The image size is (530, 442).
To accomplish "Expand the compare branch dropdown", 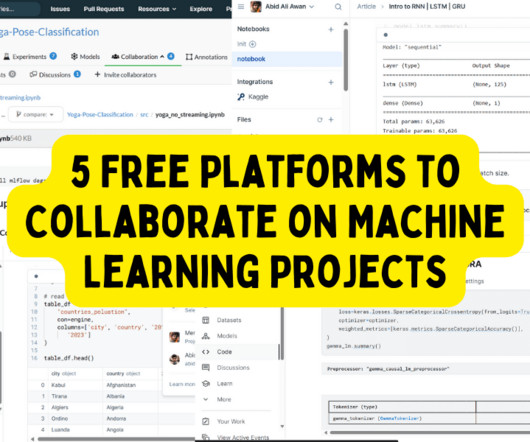I will [x=35, y=115].
